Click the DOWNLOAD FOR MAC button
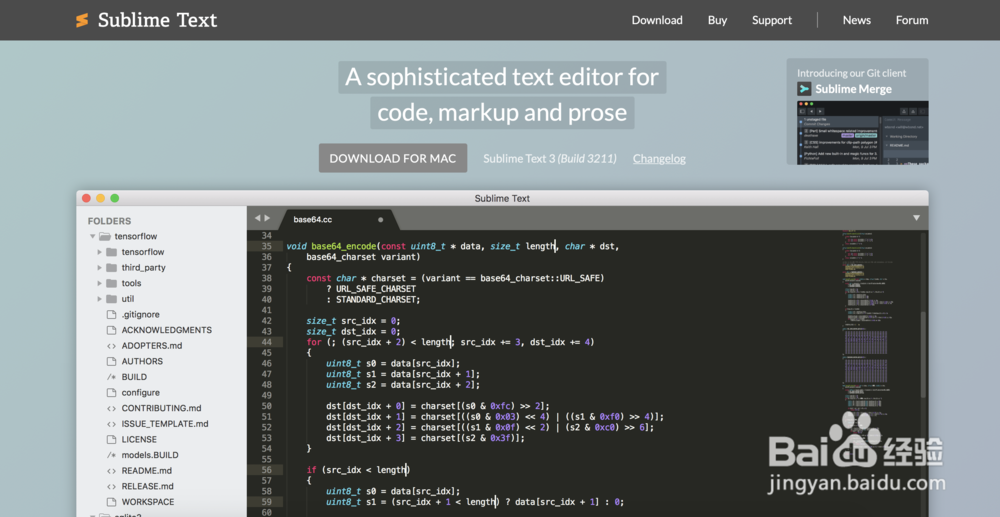This screenshot has height=517, width=1000. pyautogui.click(x=393, y=158)
